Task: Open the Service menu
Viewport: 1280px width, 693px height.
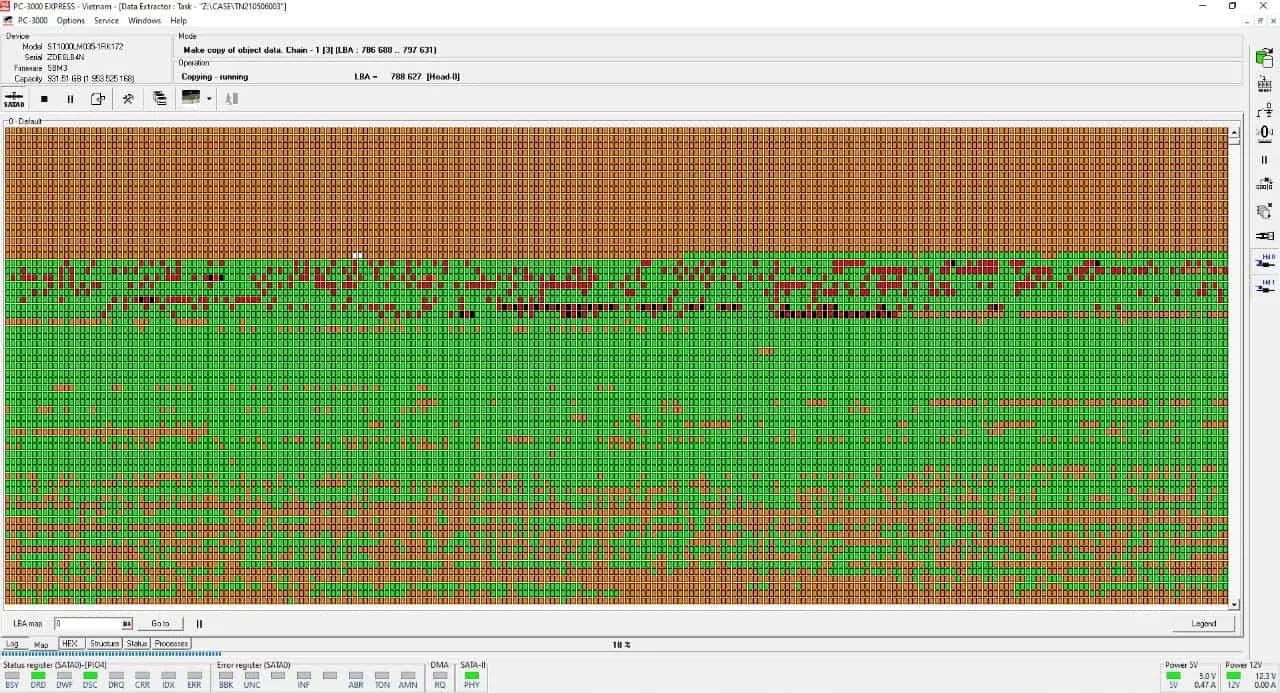Action: (x=106, y=20)
